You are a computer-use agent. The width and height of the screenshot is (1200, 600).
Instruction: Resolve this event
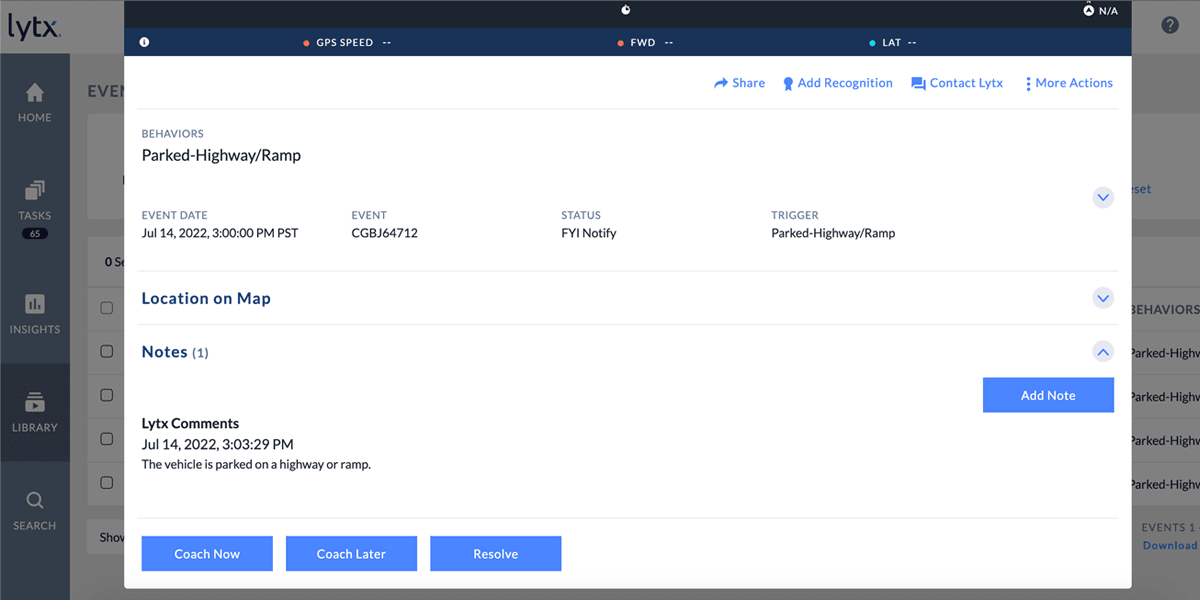click(x=496, y=554)
